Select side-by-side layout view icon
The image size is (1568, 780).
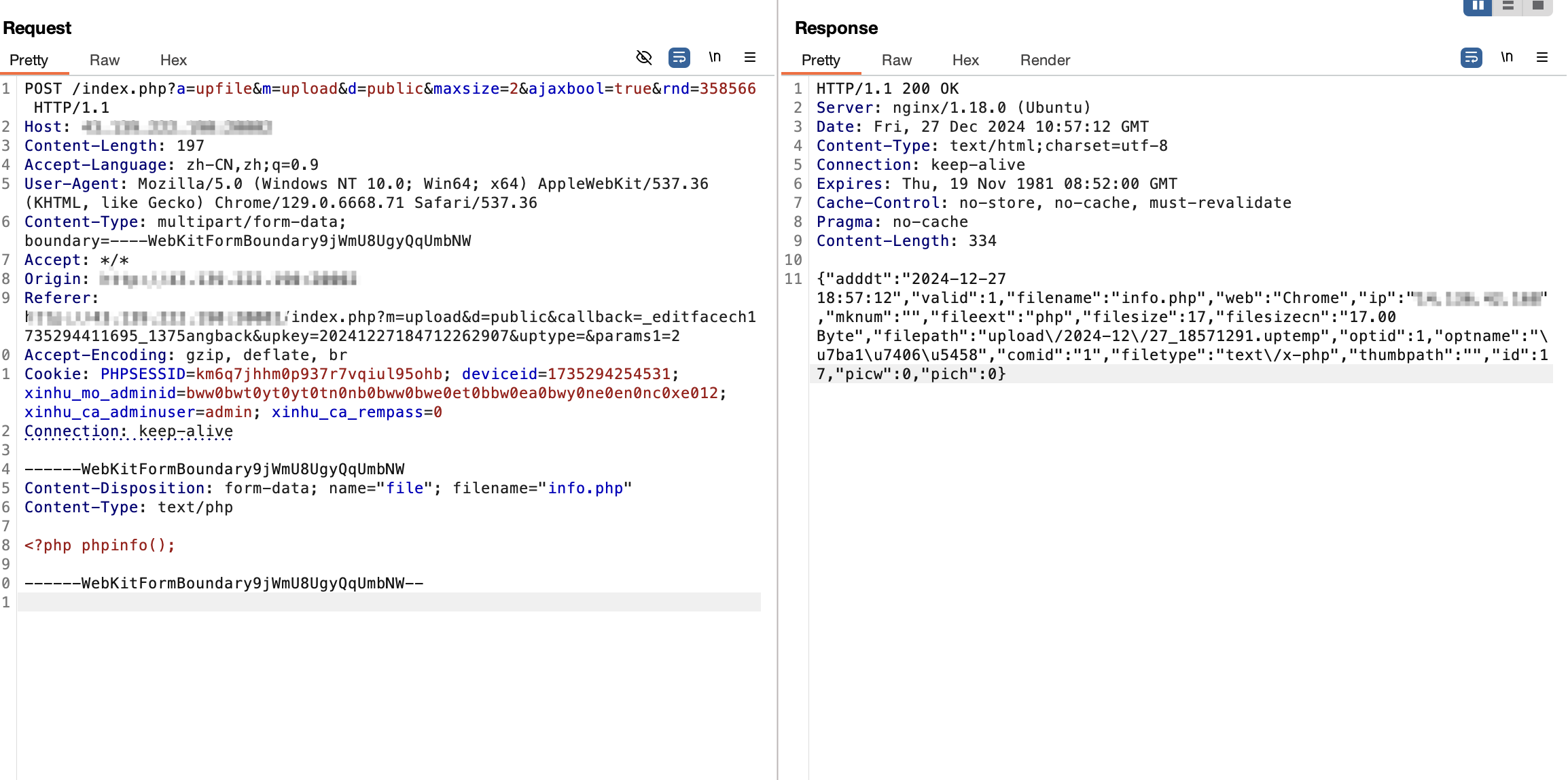click(x=1478, y=6)
